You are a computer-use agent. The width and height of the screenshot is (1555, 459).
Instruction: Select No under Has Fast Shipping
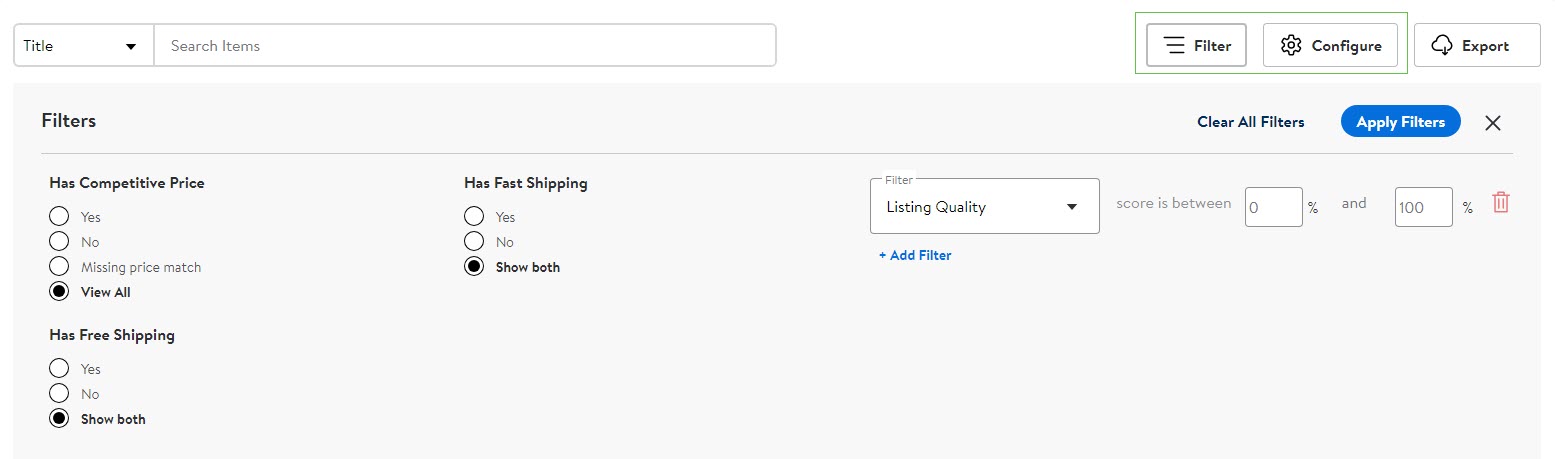click(474, 242)
